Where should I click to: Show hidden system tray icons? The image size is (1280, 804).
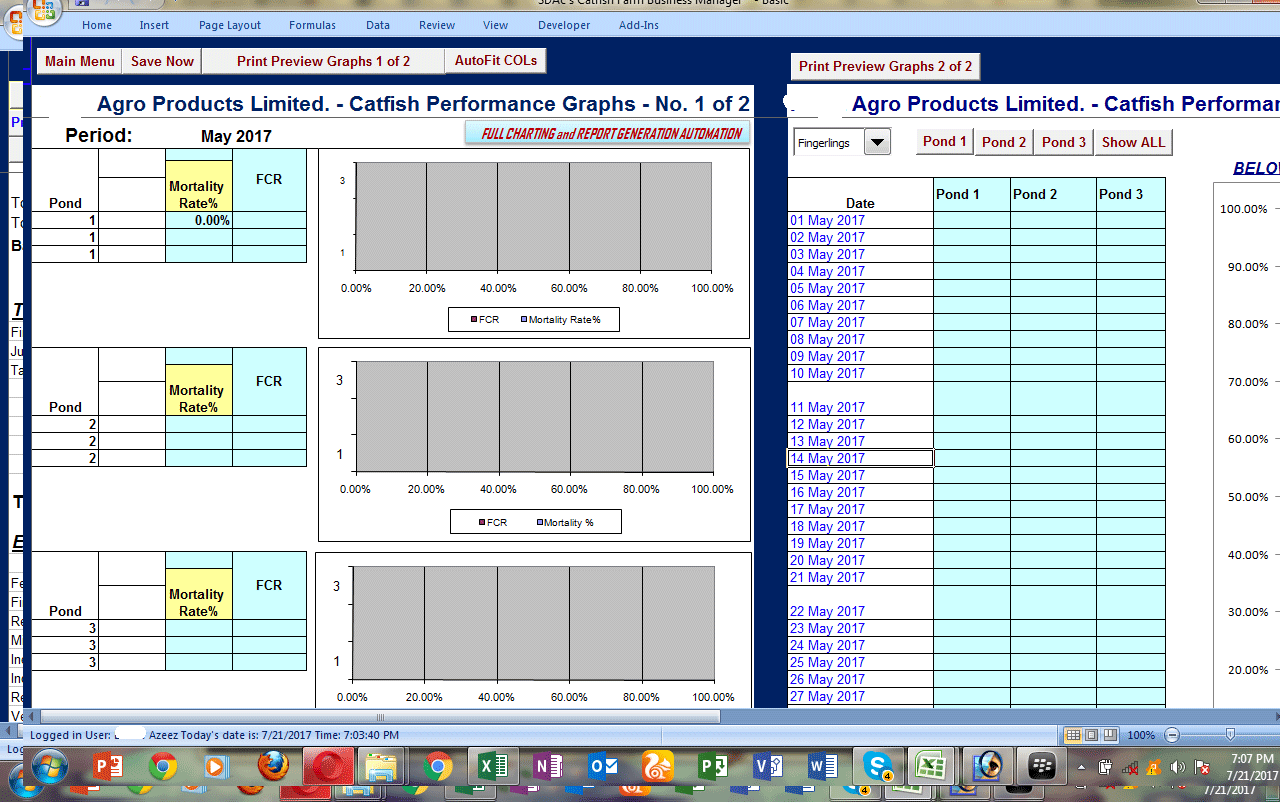point(1082,768)
